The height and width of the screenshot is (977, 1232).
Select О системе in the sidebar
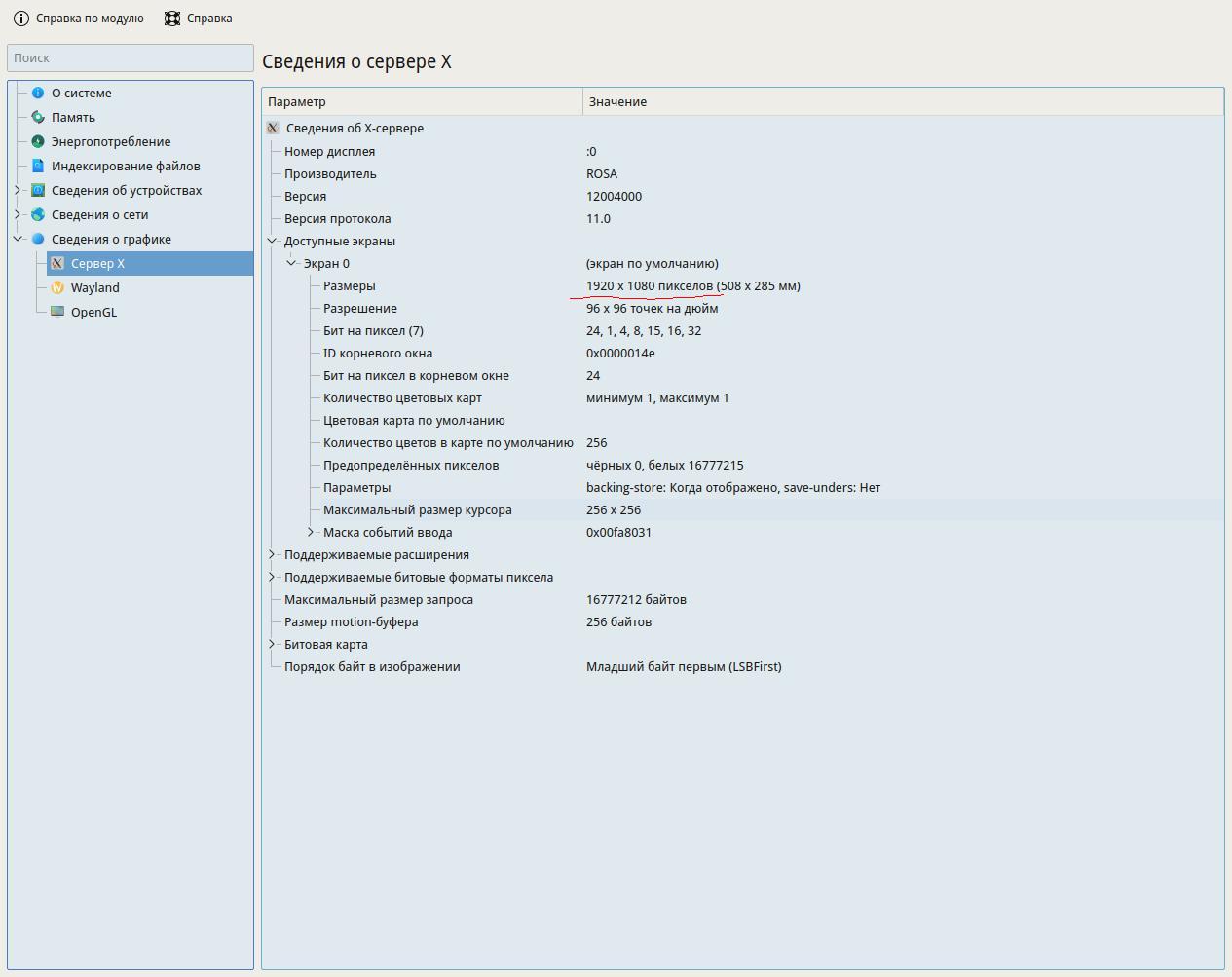coord(82,93)
